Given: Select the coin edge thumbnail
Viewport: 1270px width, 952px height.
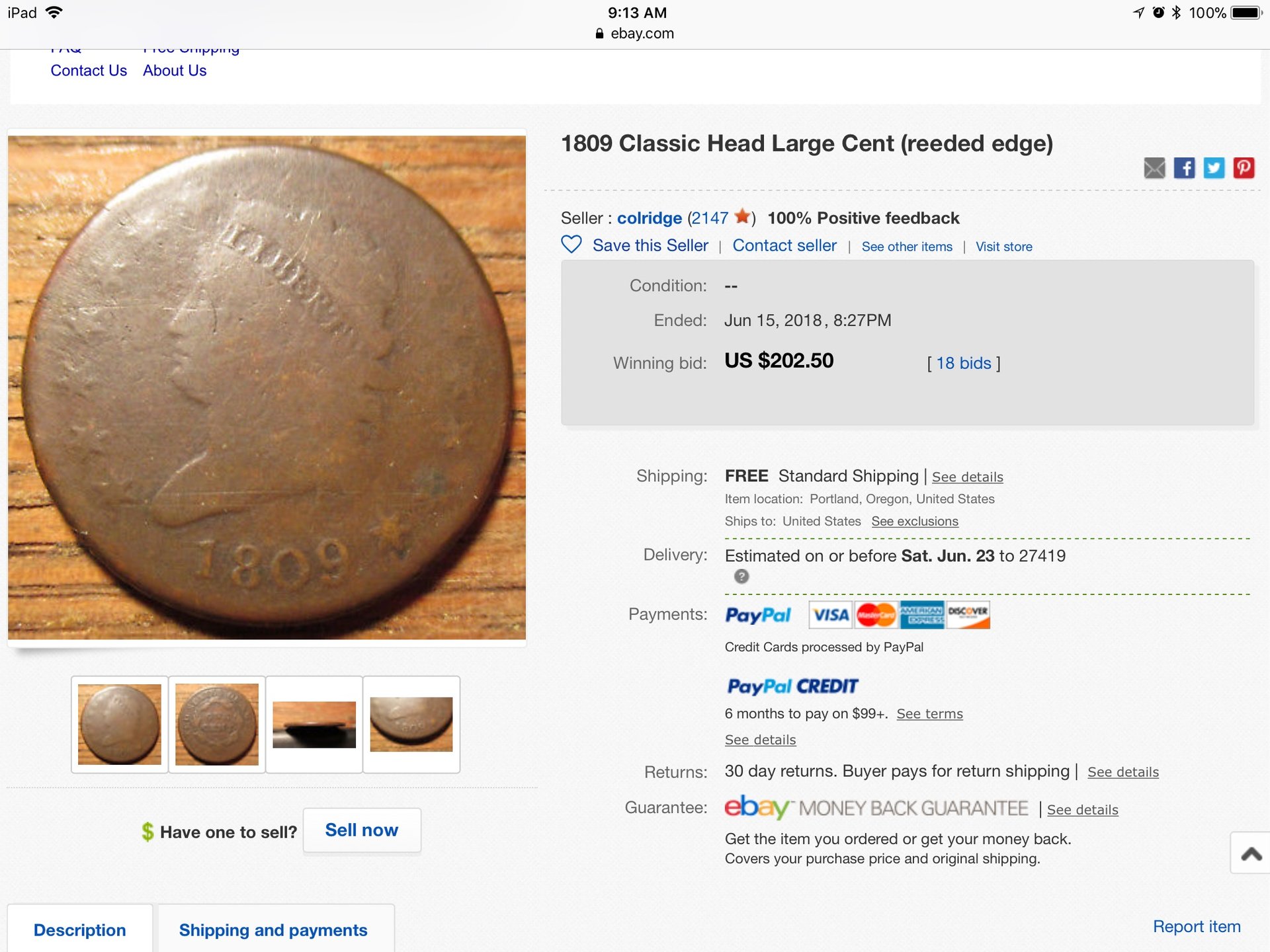Looking at the screenshot, I should [x=314, y=725].
